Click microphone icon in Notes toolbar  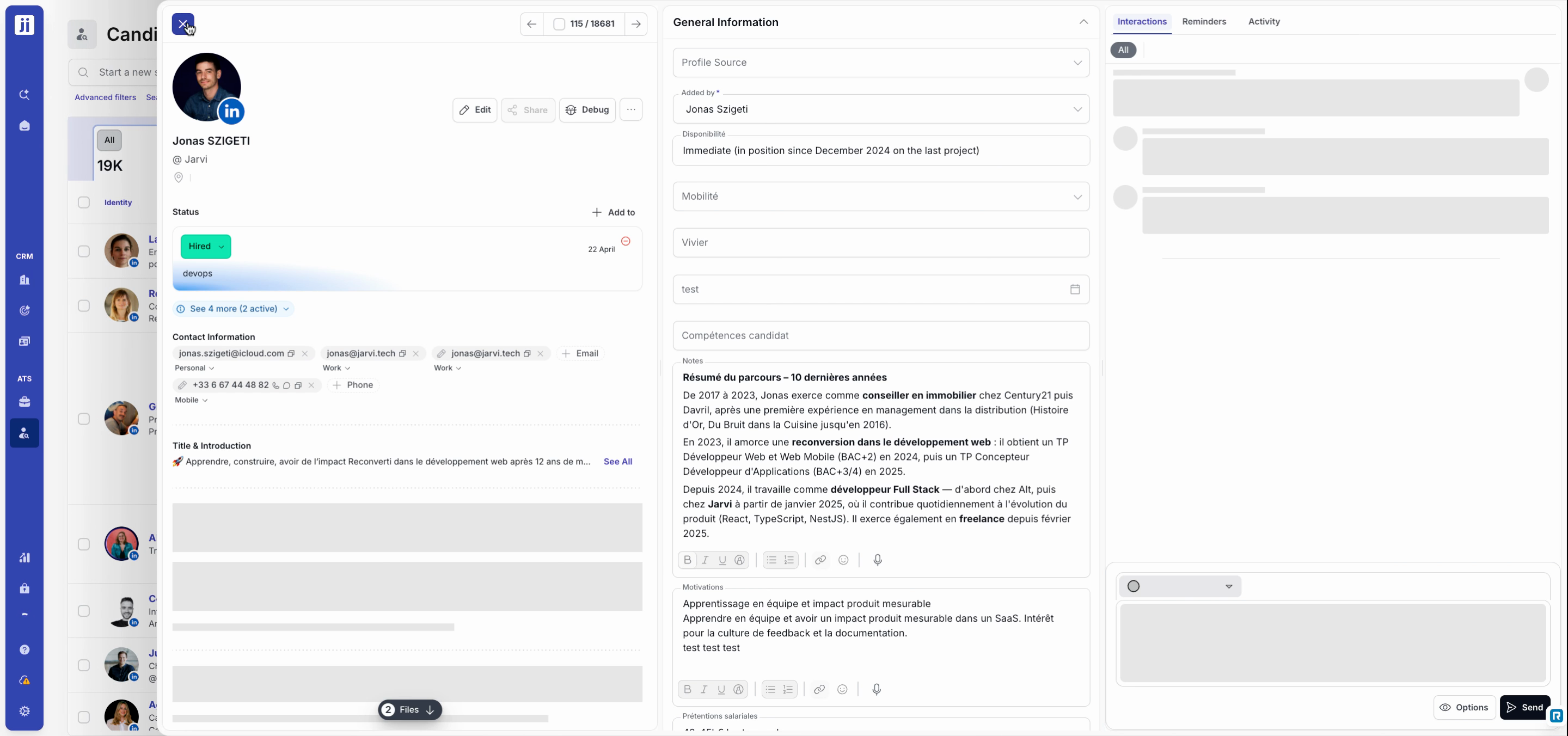click(877, 560)
